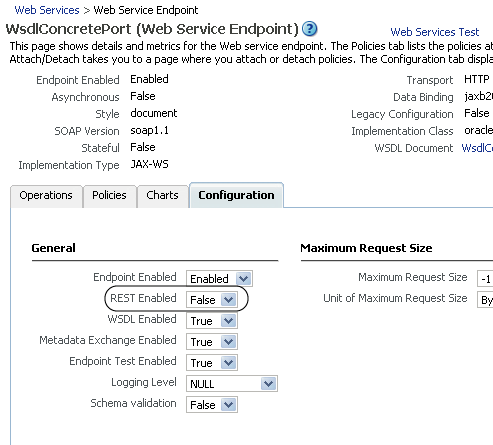Open Schema validation combo showing False
This screenshot has height=445, width=493.
[212, 405]
